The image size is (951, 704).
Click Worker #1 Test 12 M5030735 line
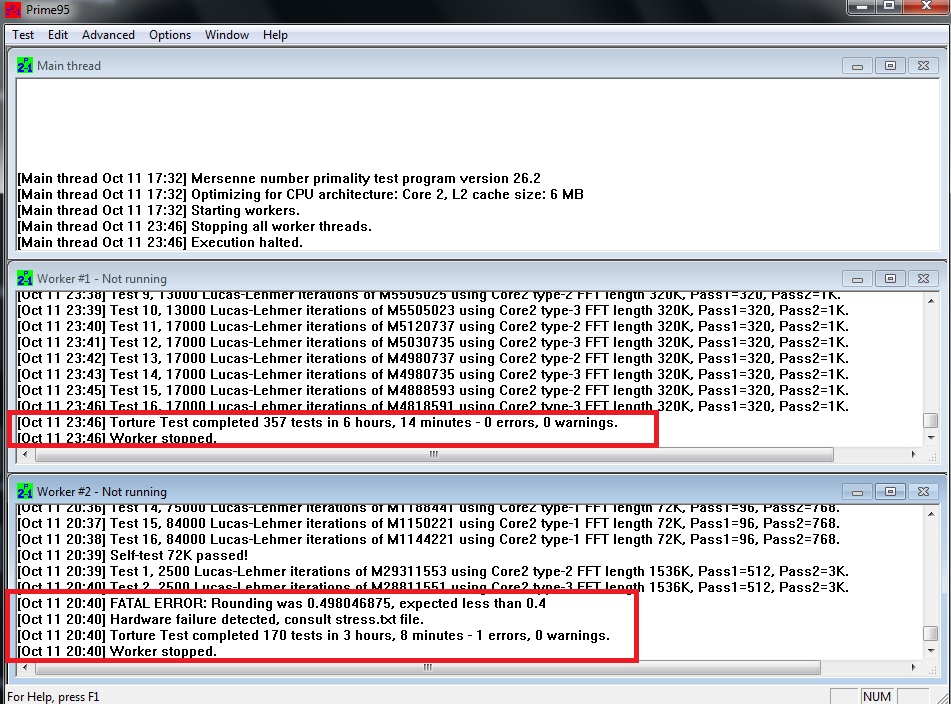tap(432, 342)
